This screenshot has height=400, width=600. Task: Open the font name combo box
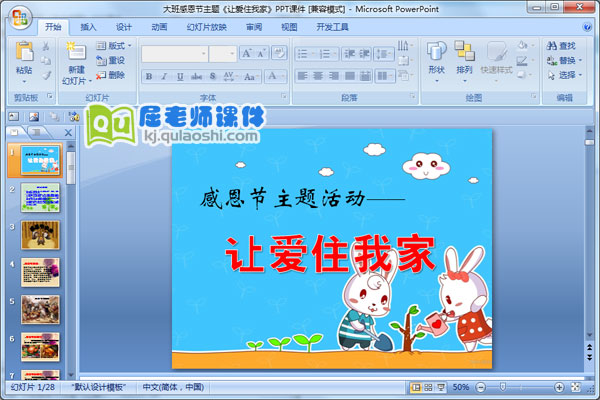click(x=175, y=53)
